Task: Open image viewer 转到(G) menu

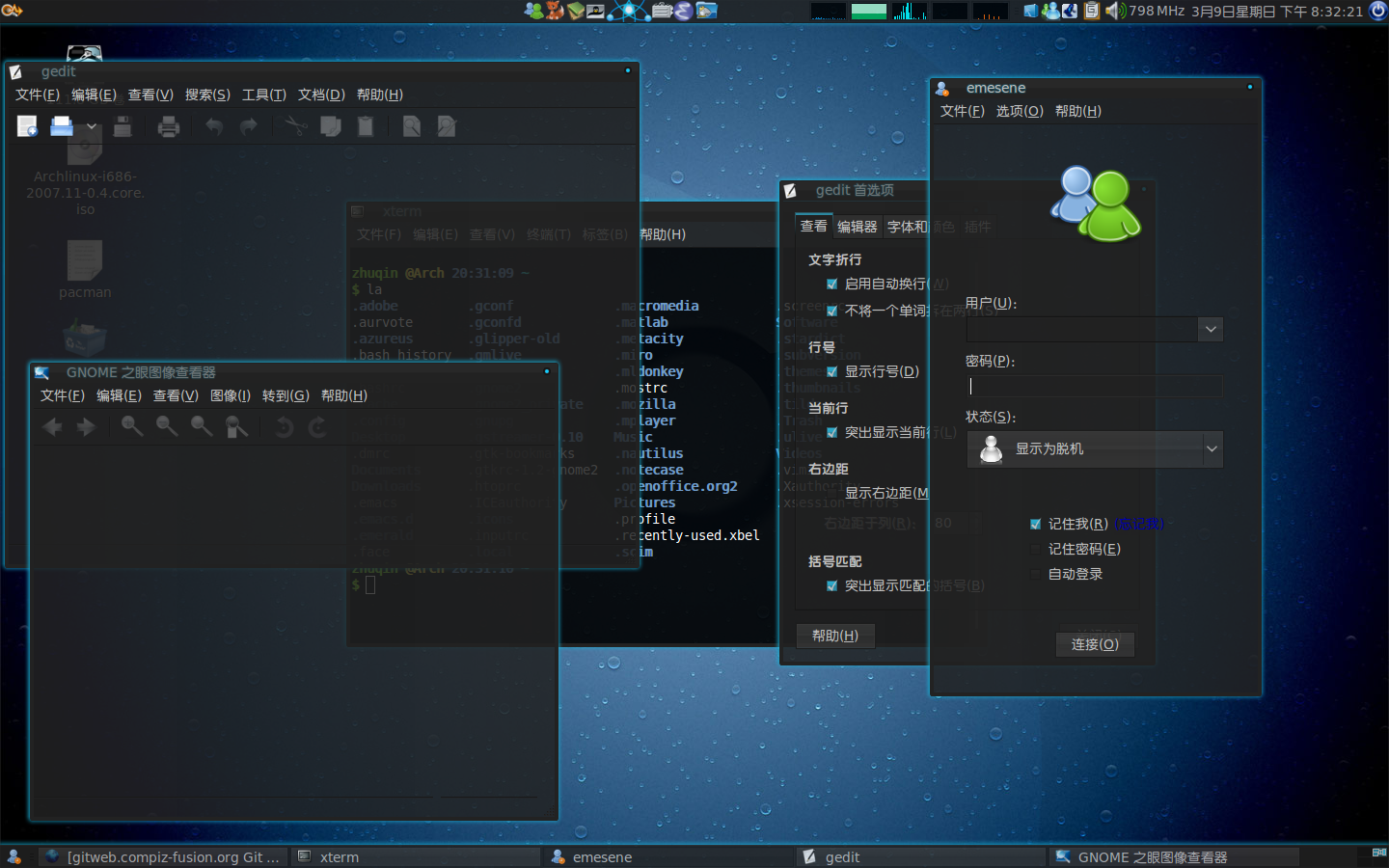Action: pos(286,395)
